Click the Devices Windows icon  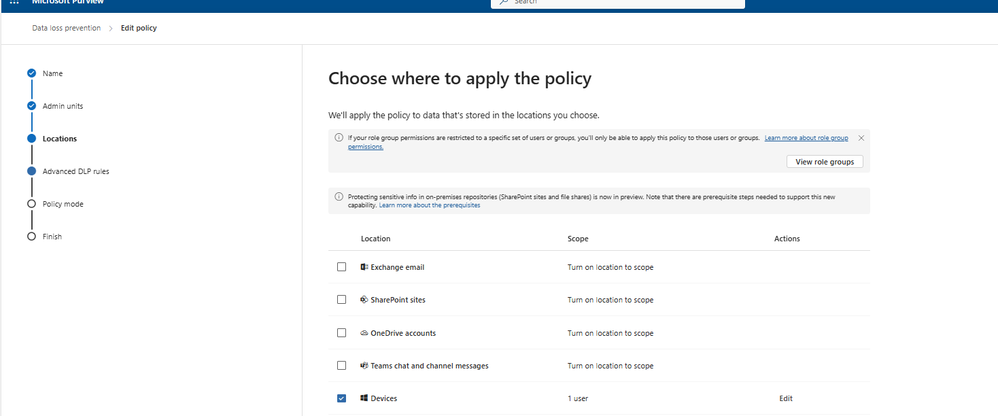[364, 398]
